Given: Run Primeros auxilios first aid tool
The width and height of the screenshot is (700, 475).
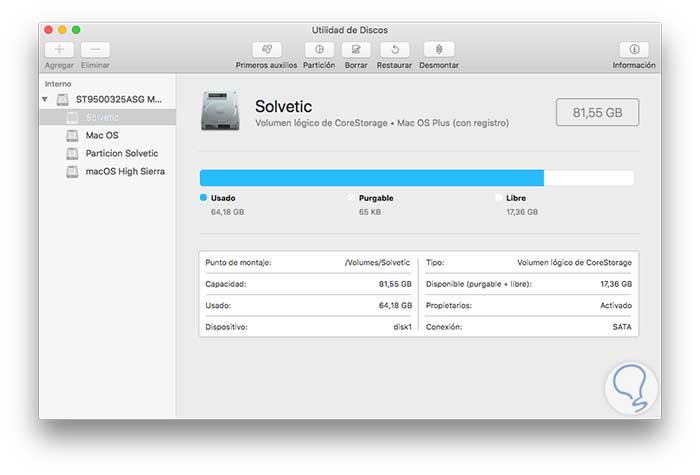Looking at the screenshot, I should [267, 50].
